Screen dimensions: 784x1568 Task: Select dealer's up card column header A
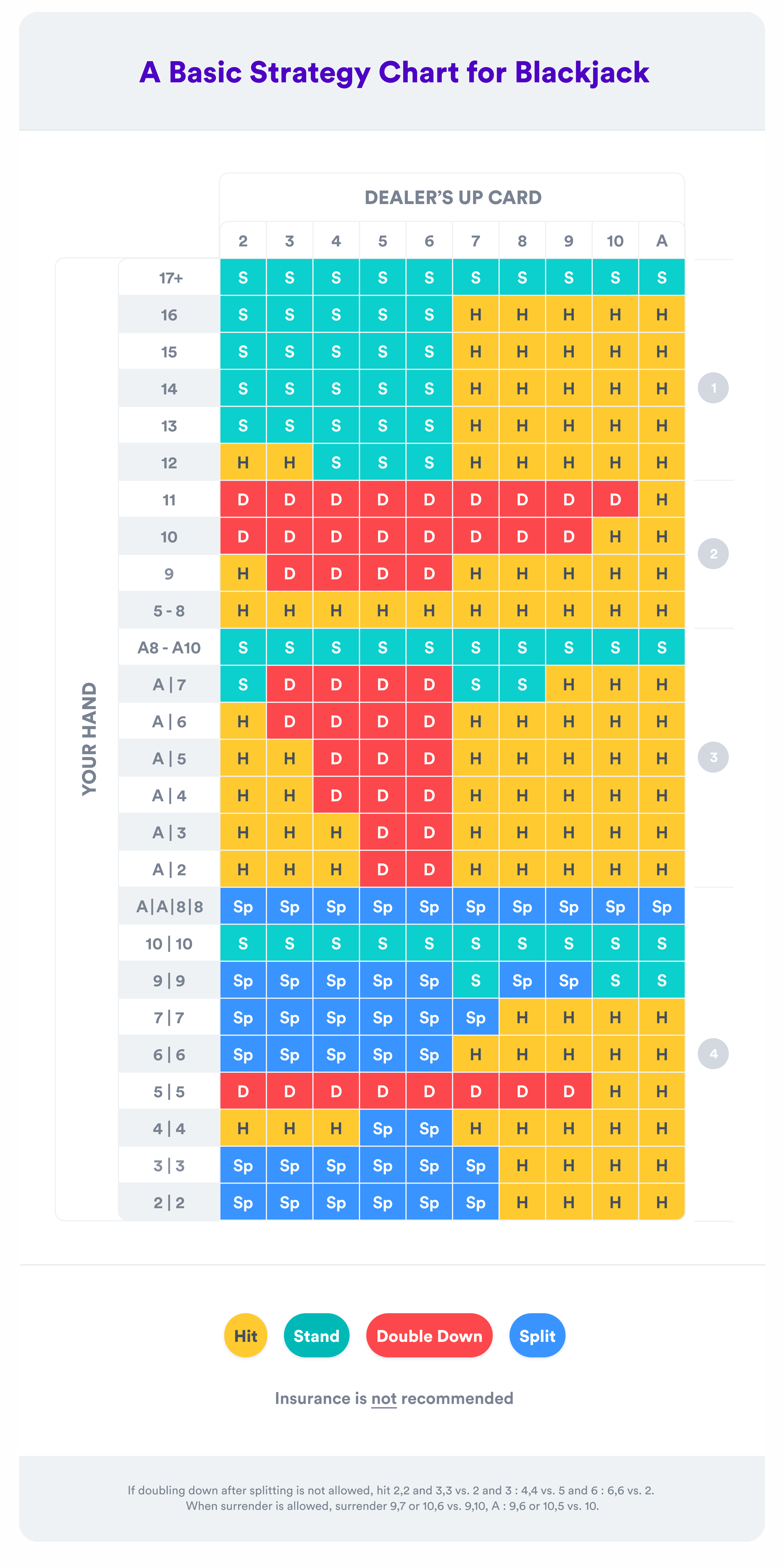(662, 241)
